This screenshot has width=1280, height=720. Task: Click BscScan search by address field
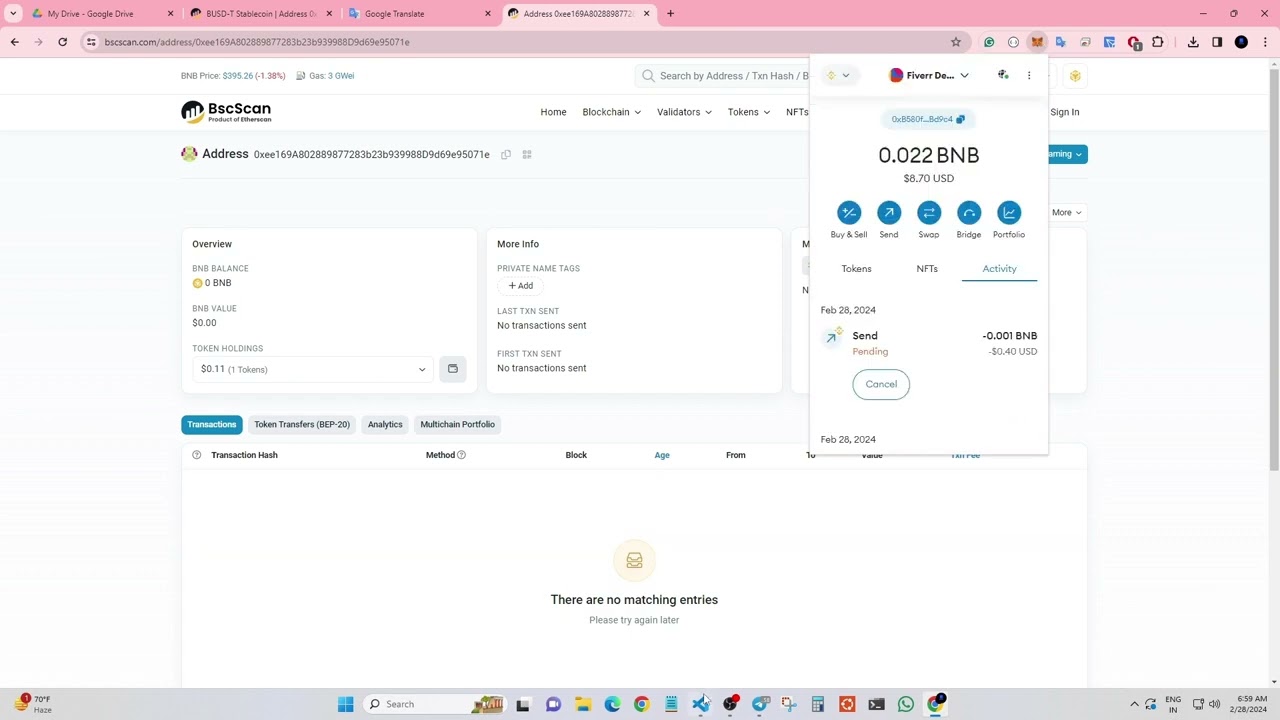coord(733,76)
